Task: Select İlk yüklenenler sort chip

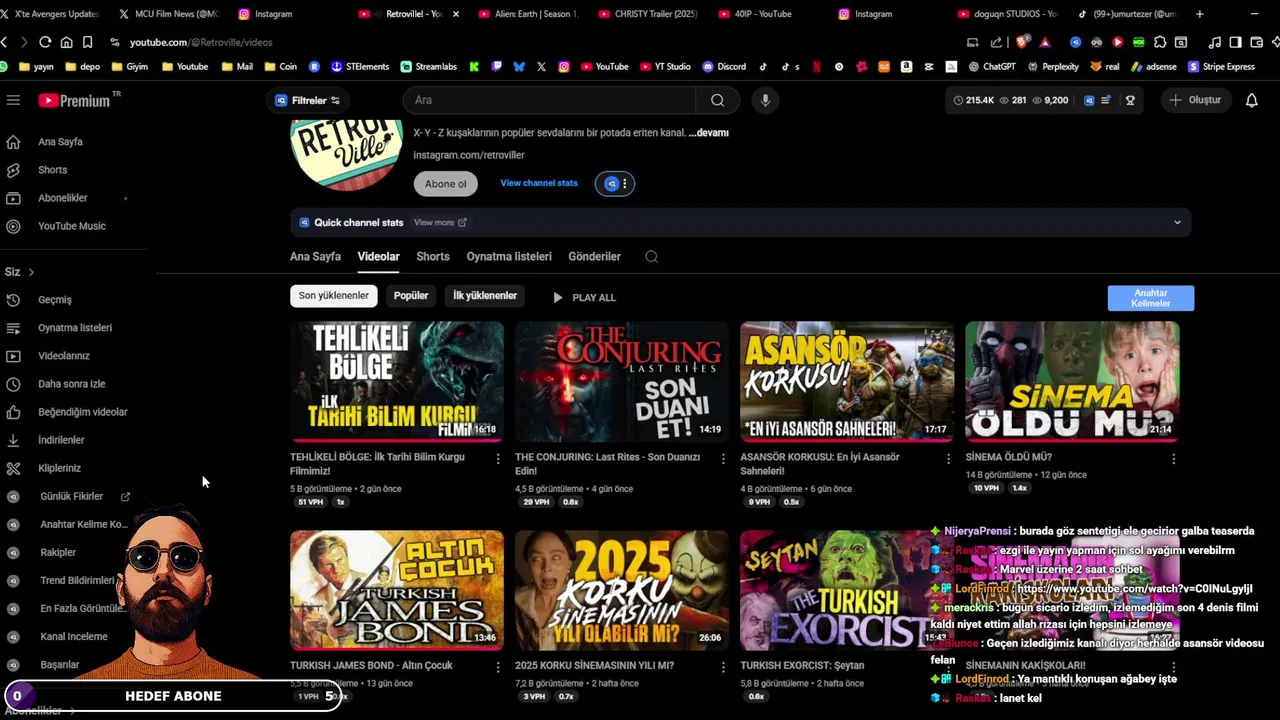Action: (x=485, y=296)
